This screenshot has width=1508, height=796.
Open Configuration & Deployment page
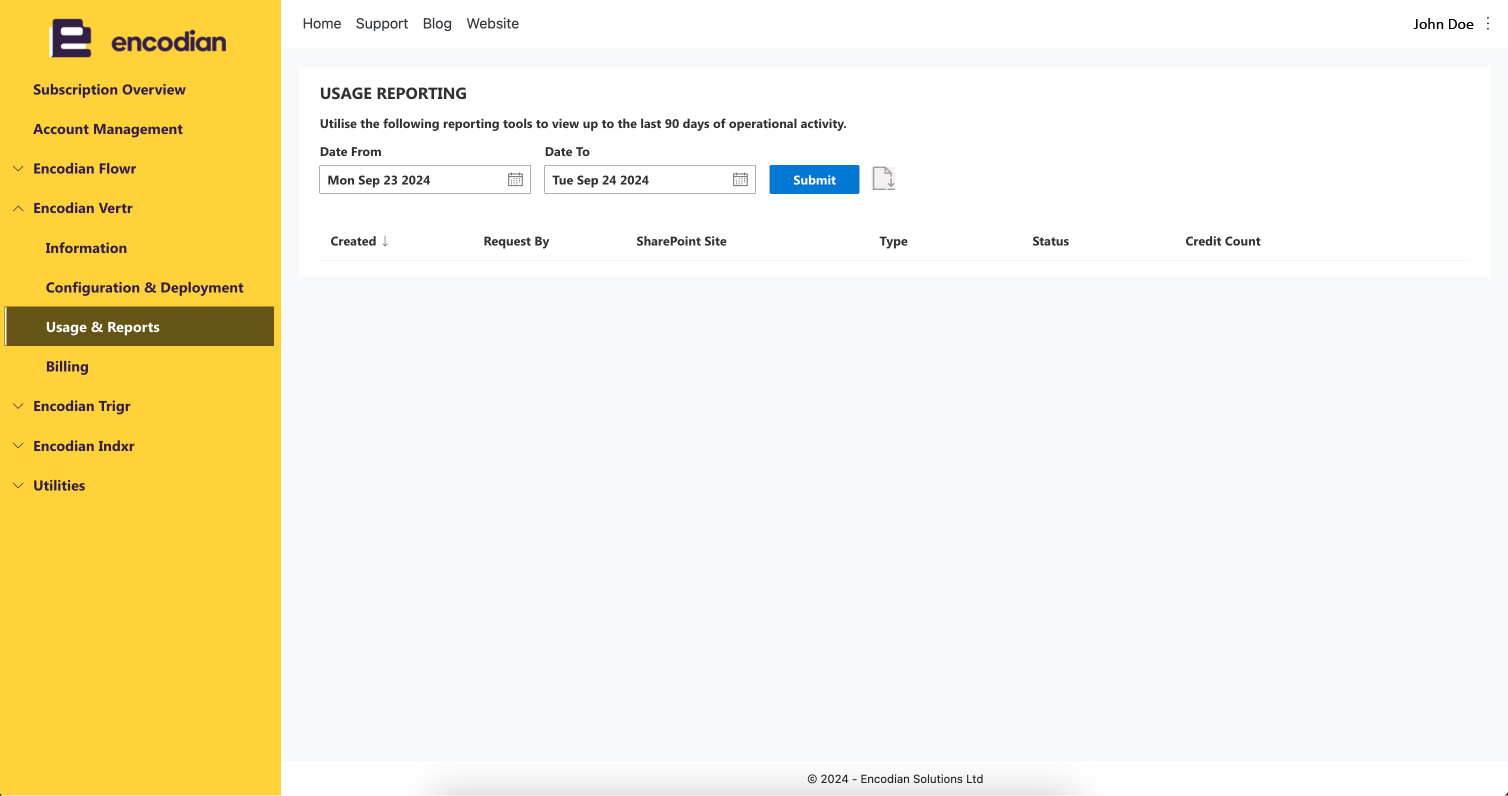[145, 288]
